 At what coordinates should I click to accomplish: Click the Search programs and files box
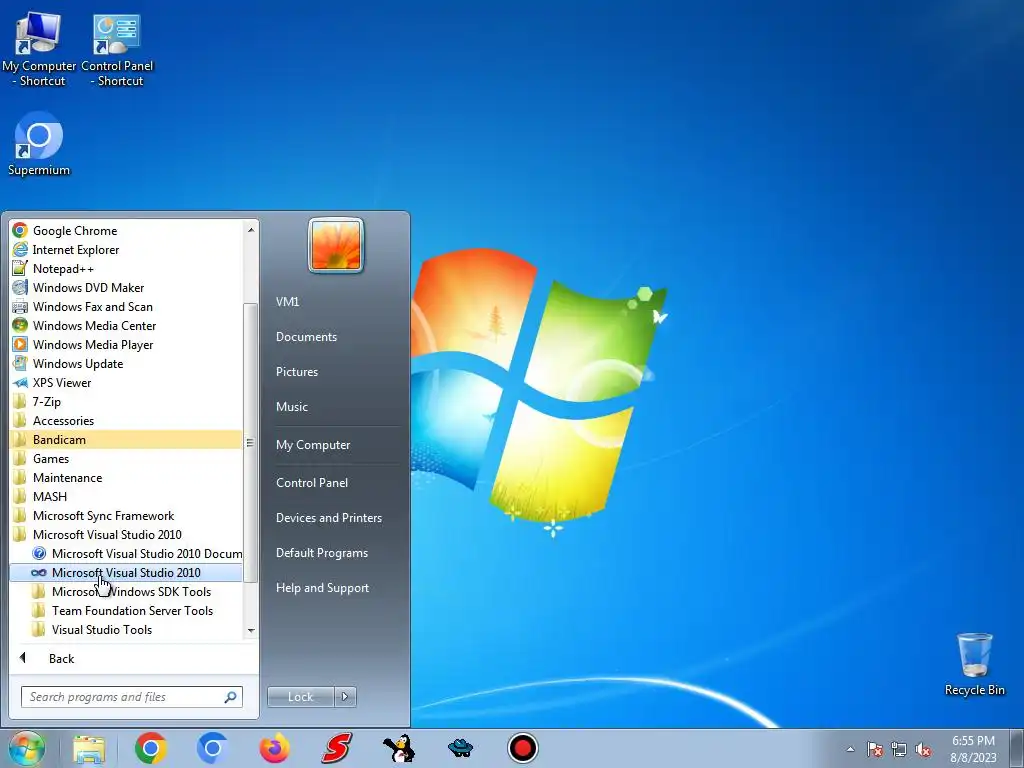[131, 697]
